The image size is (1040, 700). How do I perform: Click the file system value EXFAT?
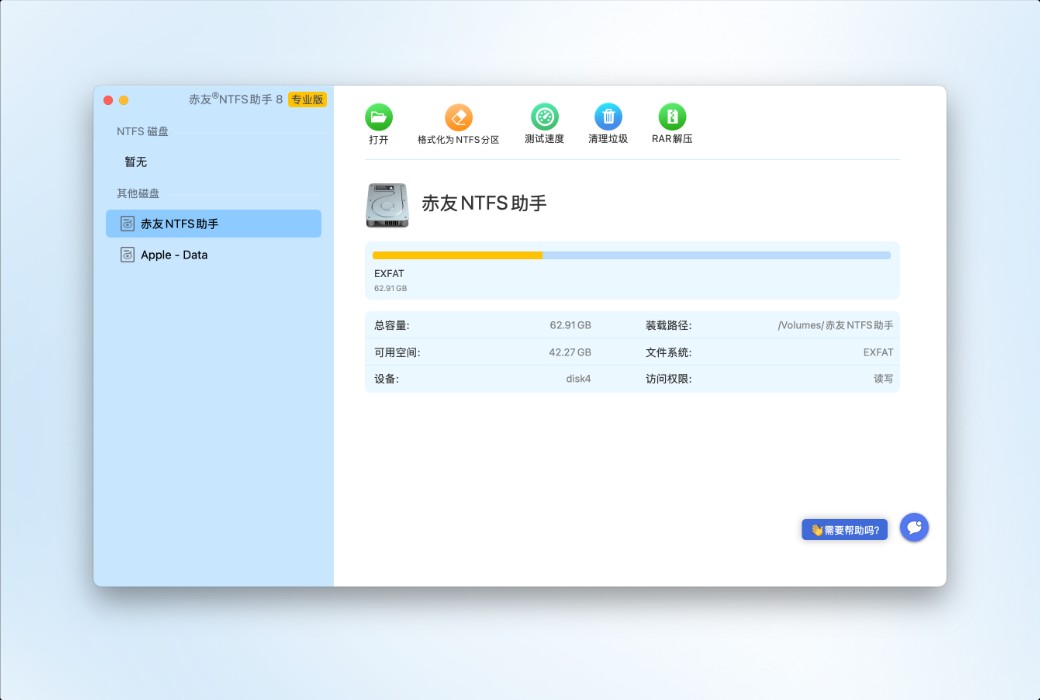click(878, 352)
